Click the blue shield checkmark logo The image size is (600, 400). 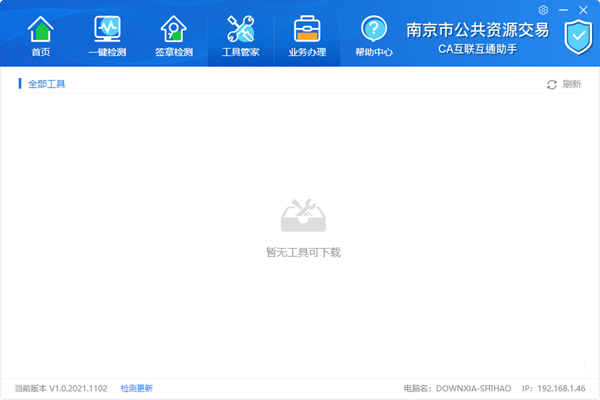(x=578, y=37)
